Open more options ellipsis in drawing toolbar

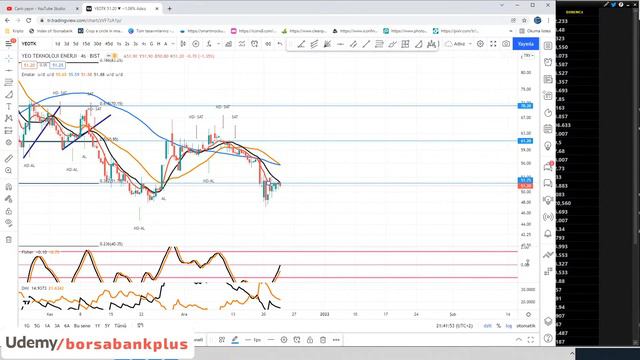[336, 340]
